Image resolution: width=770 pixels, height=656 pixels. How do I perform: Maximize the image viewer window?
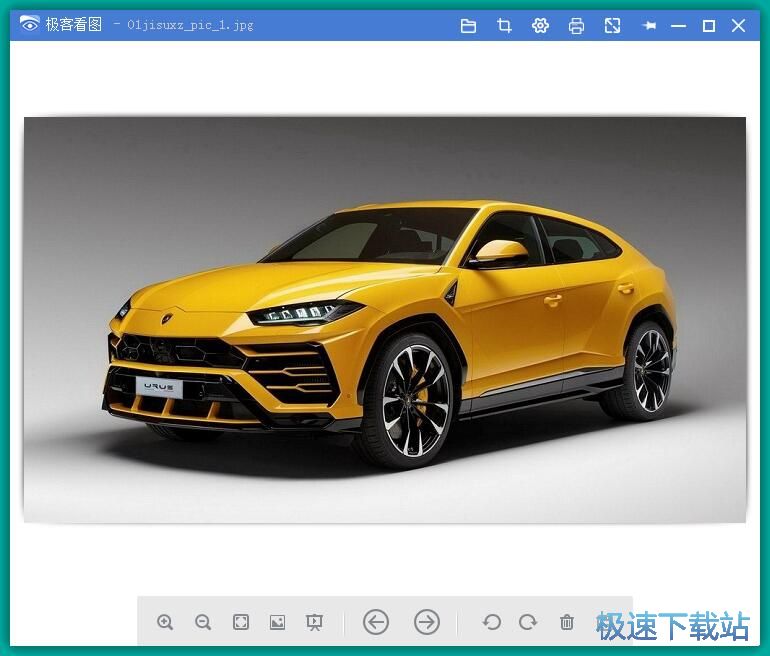[709, 26]
